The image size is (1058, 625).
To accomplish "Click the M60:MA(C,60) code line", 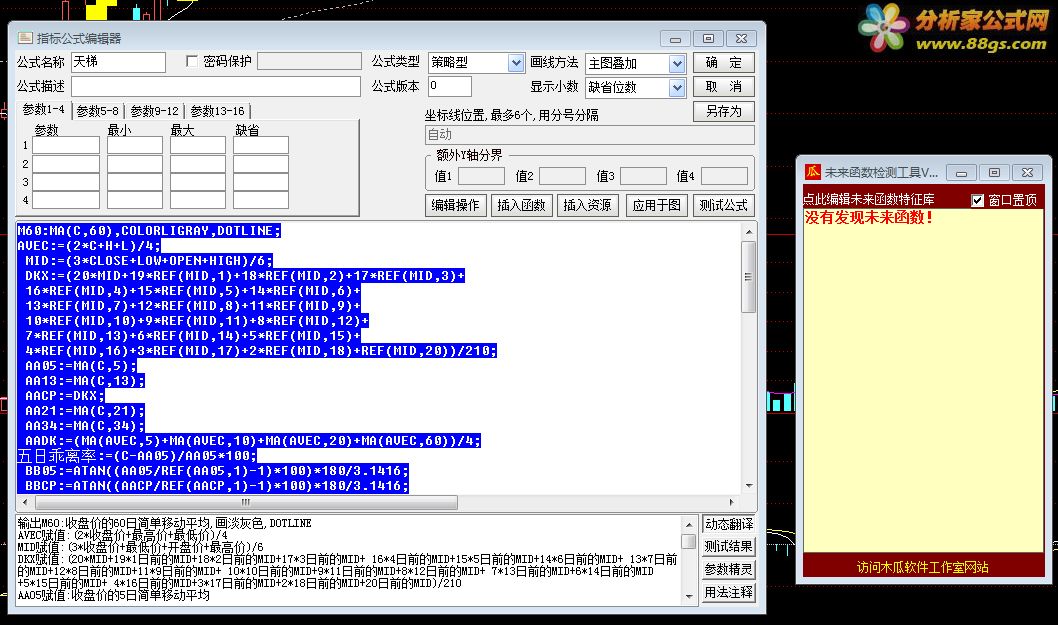I will (x=149, y=231).
